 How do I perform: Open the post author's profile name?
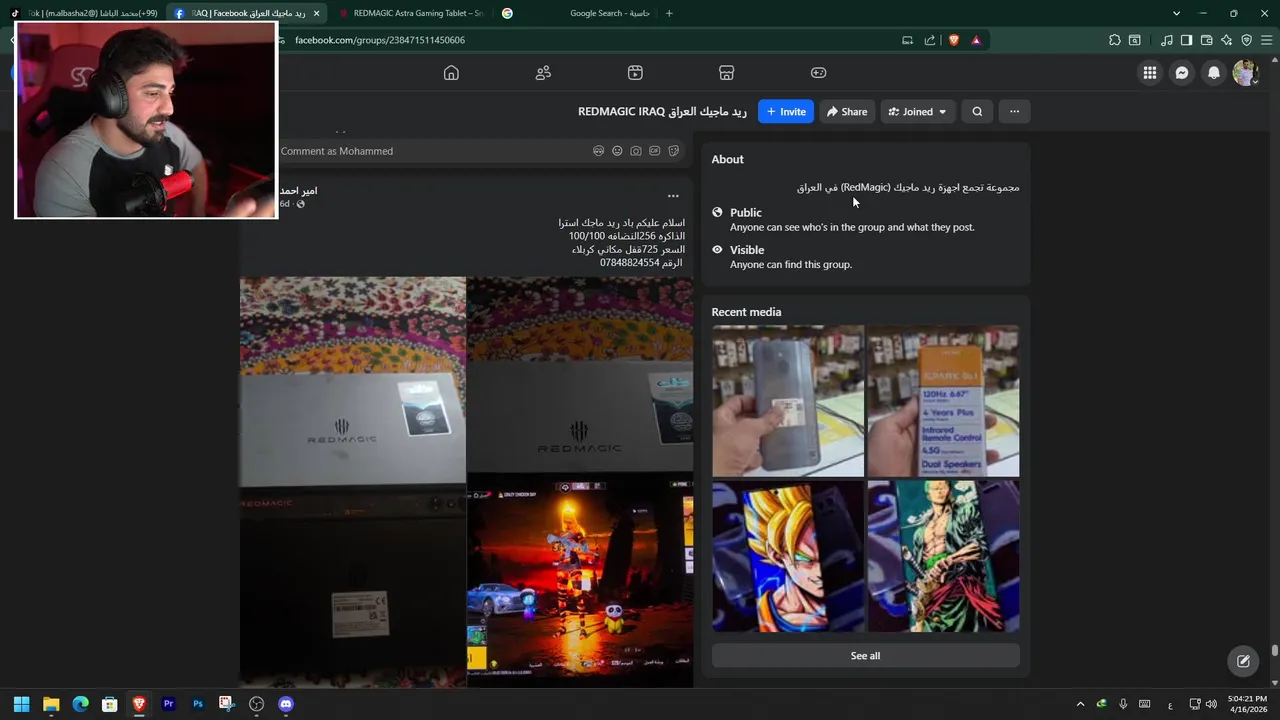298,190
